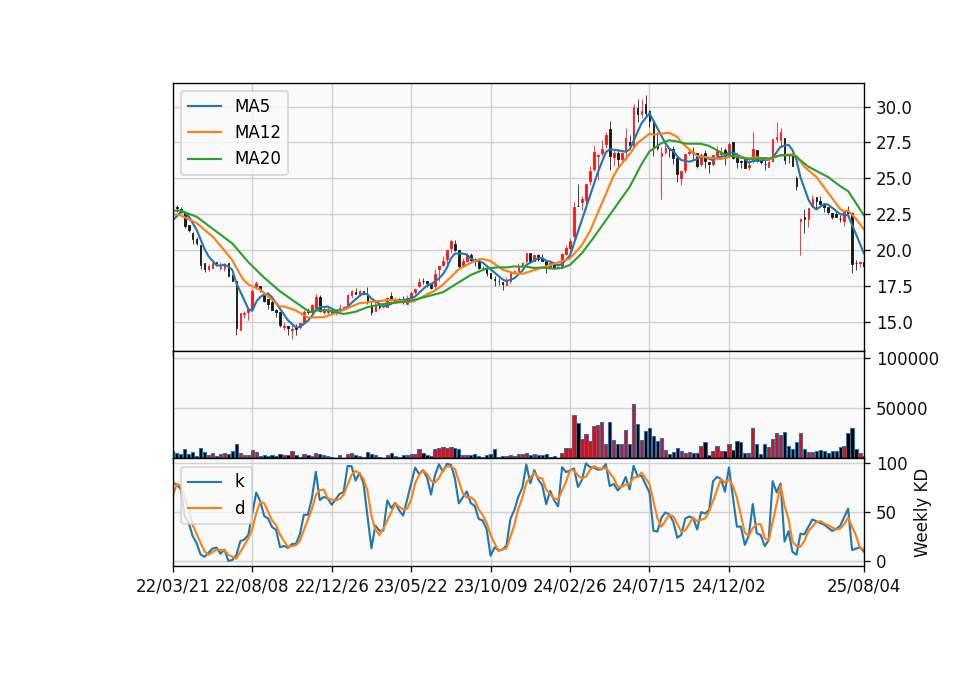The image size is (960, 690).
Task: Click the d legend label
Action: tap(239, 508)
